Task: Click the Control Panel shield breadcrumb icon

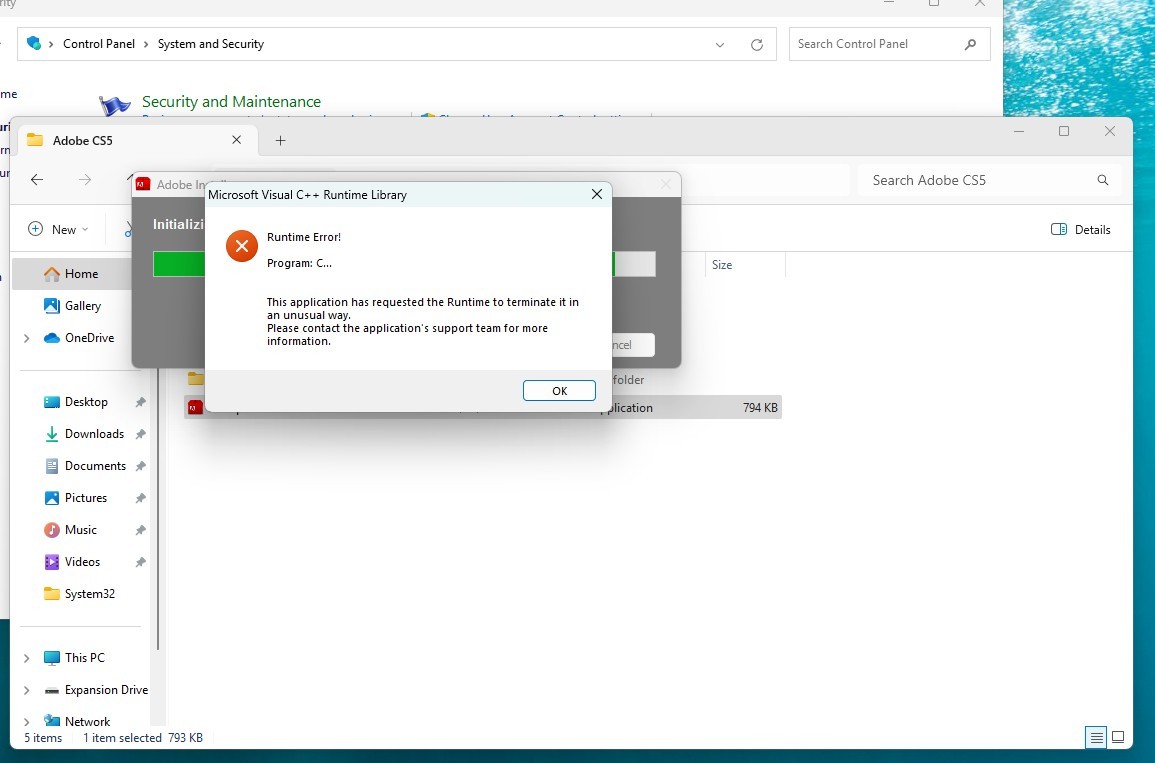Action: point(34,43)
